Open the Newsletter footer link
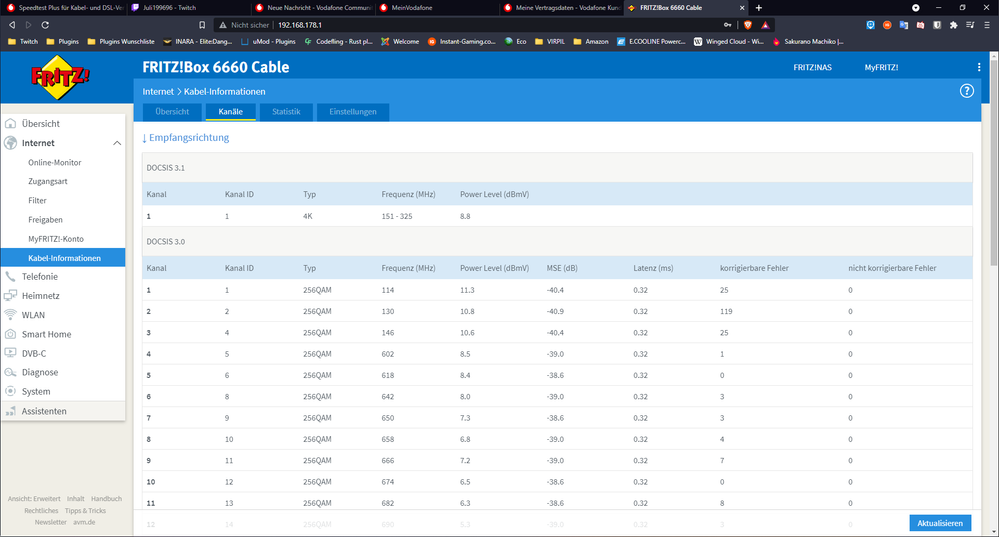This screenshot has height=537, width=999. coord(50,522)
